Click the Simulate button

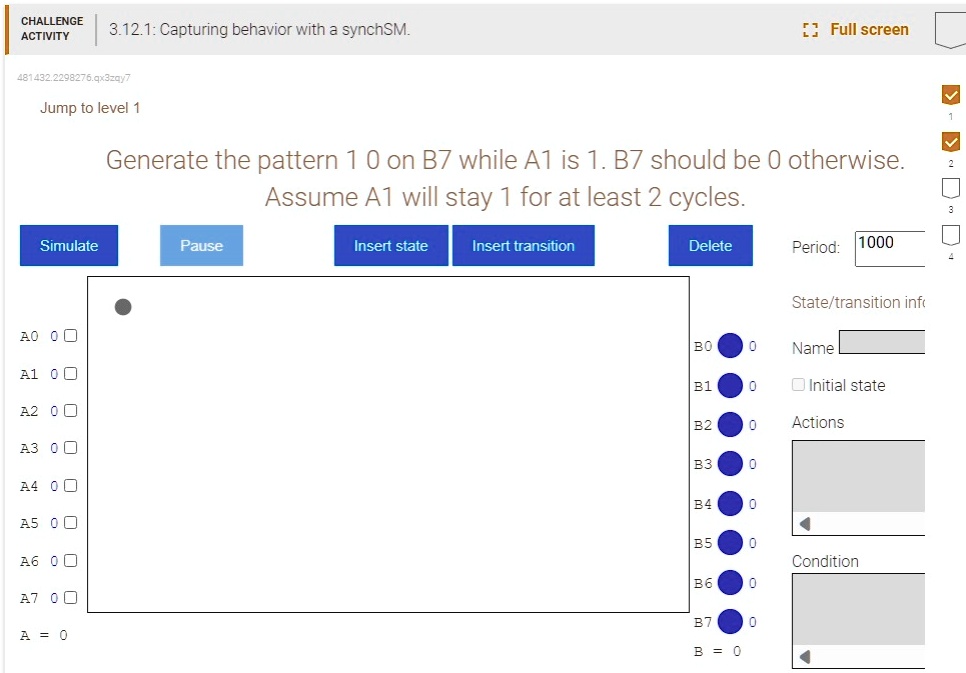[x=68, y=245]
